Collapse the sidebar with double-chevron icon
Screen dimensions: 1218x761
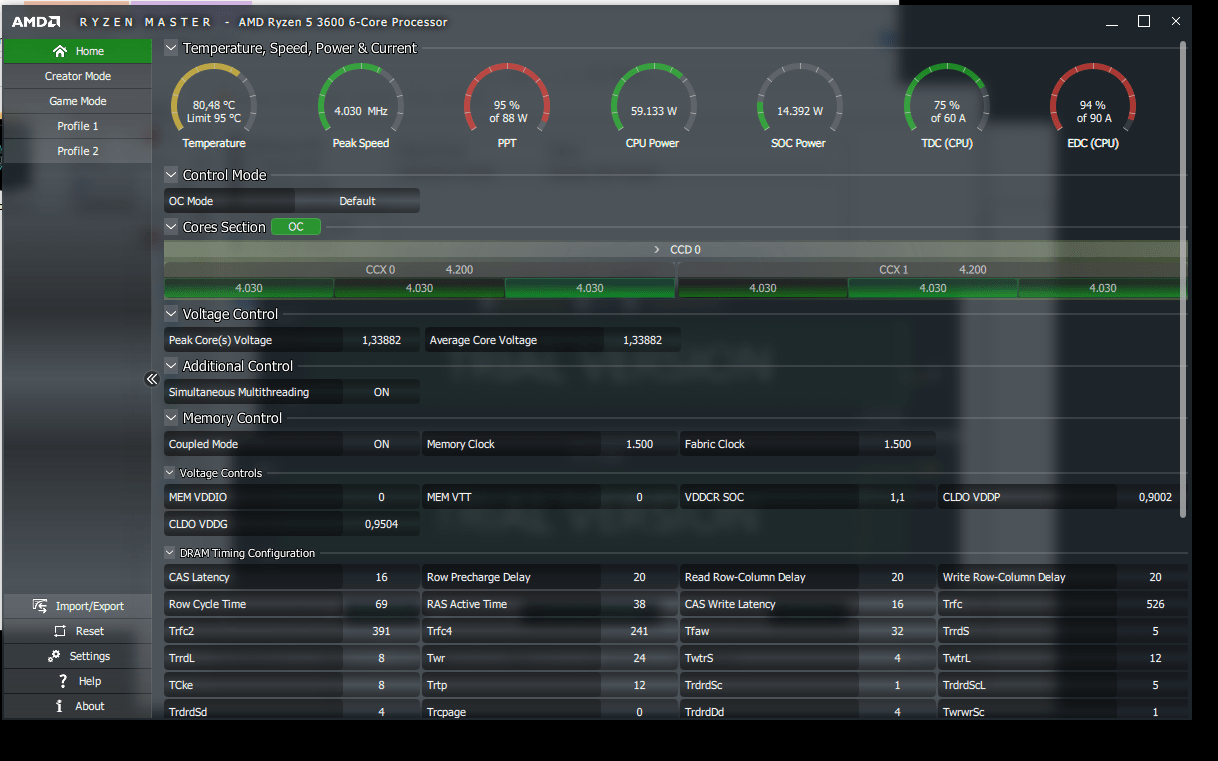point(152,379)
